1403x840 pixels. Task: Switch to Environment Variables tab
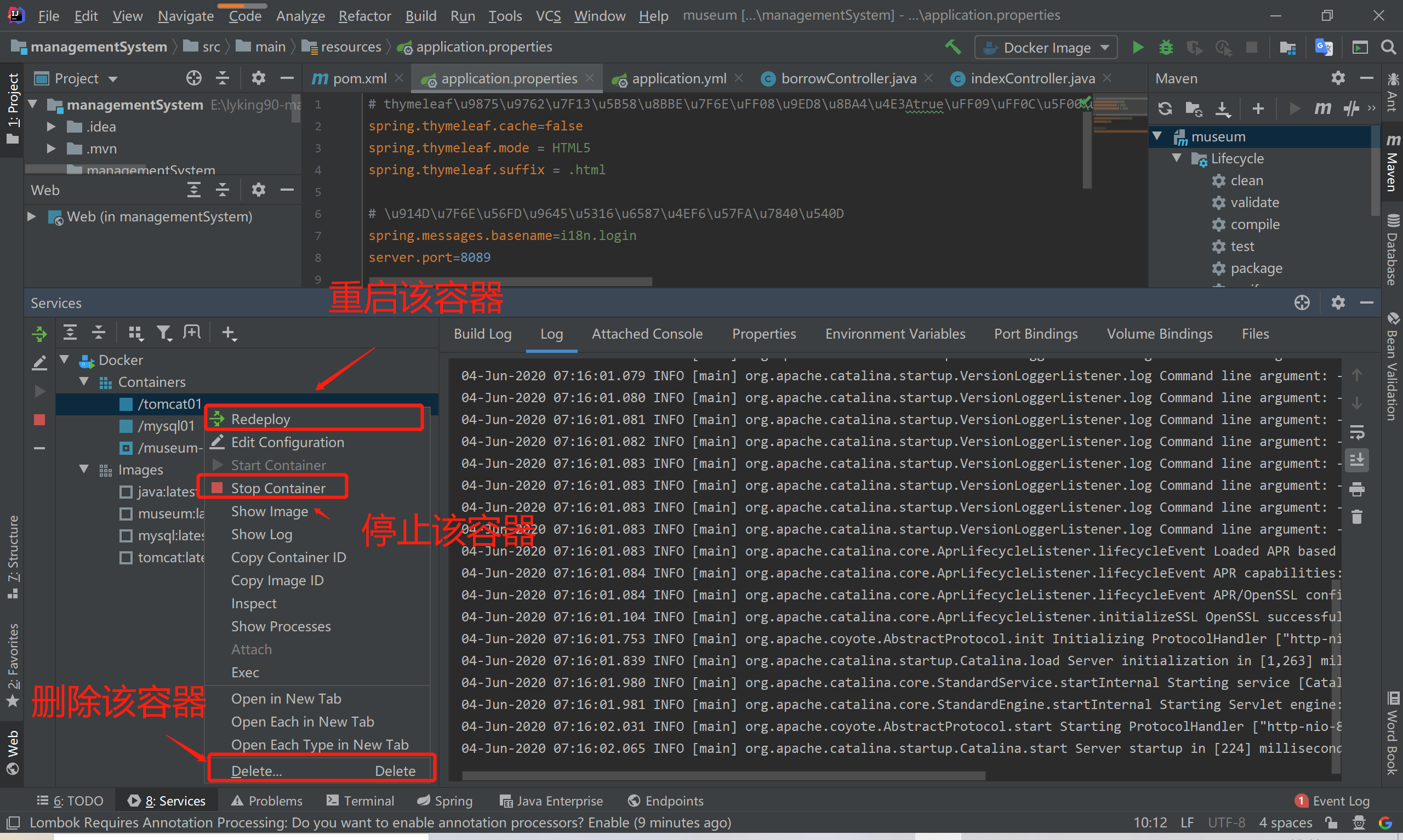895,334
